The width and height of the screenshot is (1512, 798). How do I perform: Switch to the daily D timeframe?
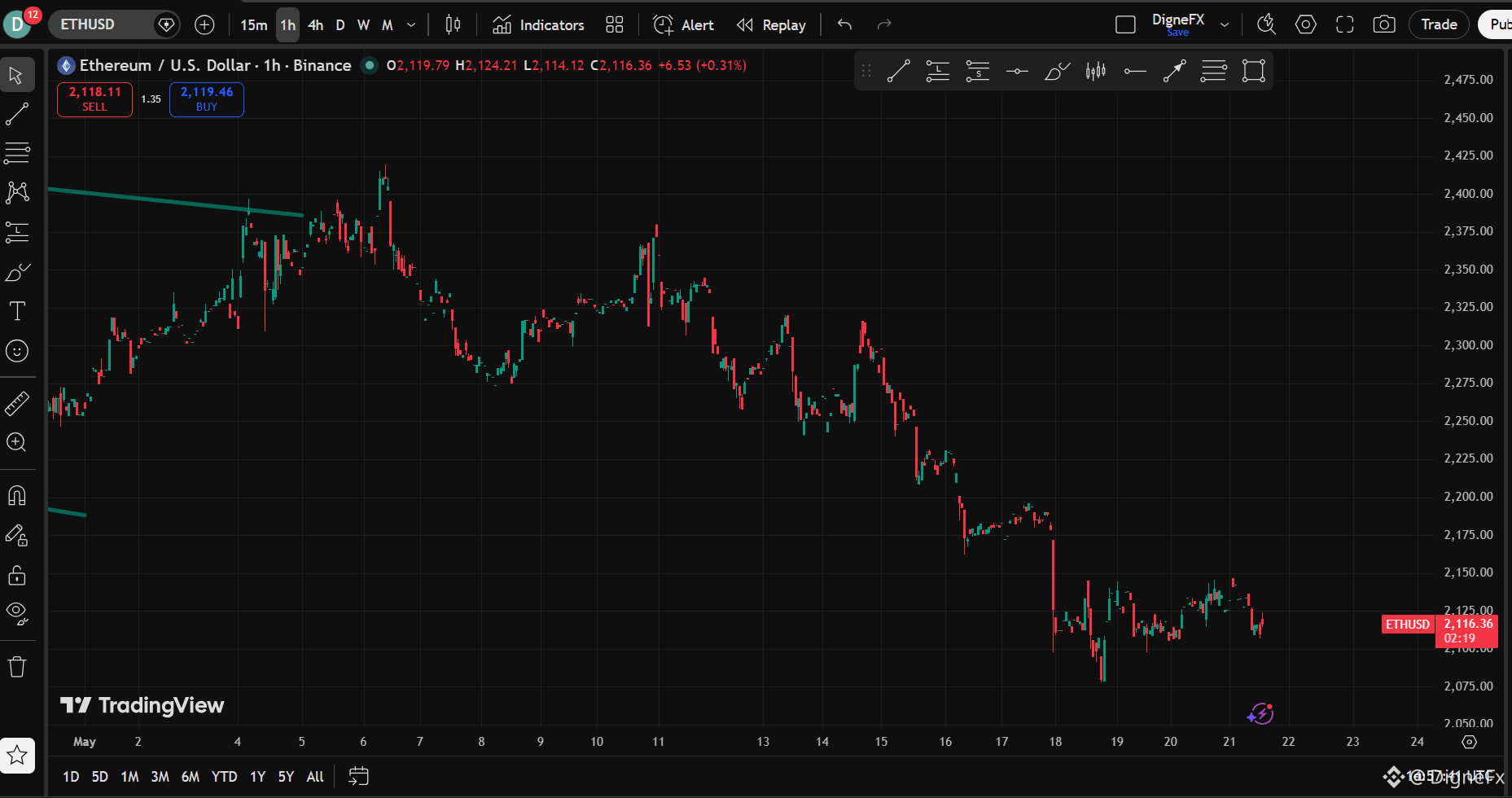[340, 25]
